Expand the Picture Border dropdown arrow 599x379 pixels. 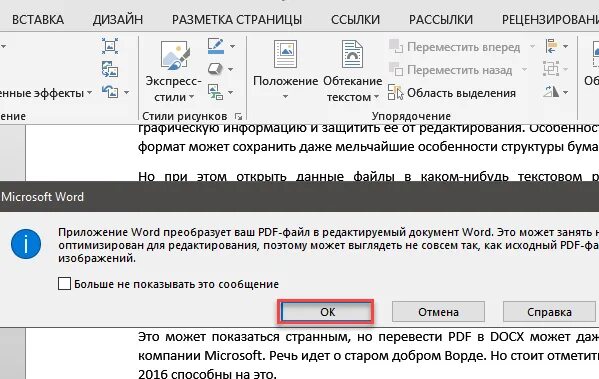click(232, 46)
